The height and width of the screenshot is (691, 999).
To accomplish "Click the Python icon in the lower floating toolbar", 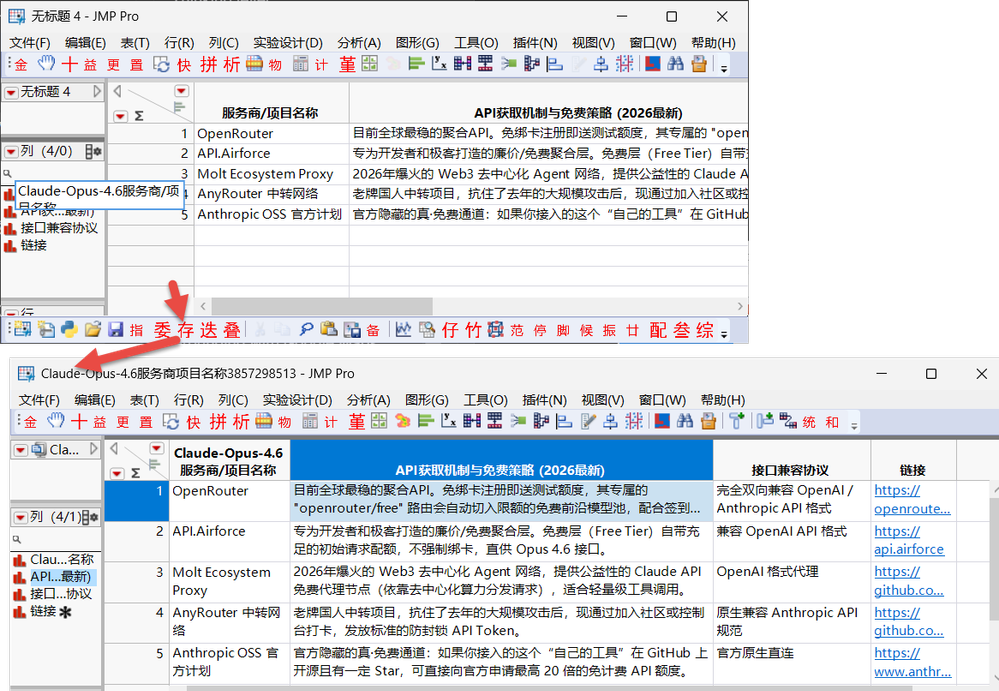I will coord(69,329).
